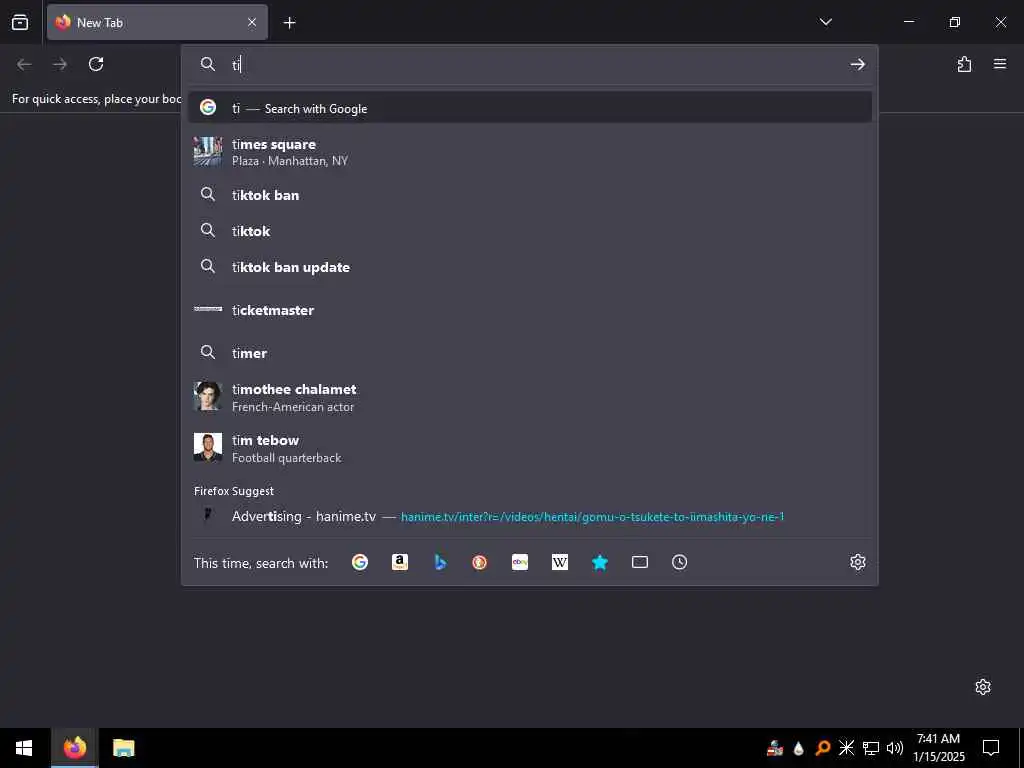Viewport: 1024px width, 768px height.
Task: Open network status tray icon
Action: (x=871, y=748)
